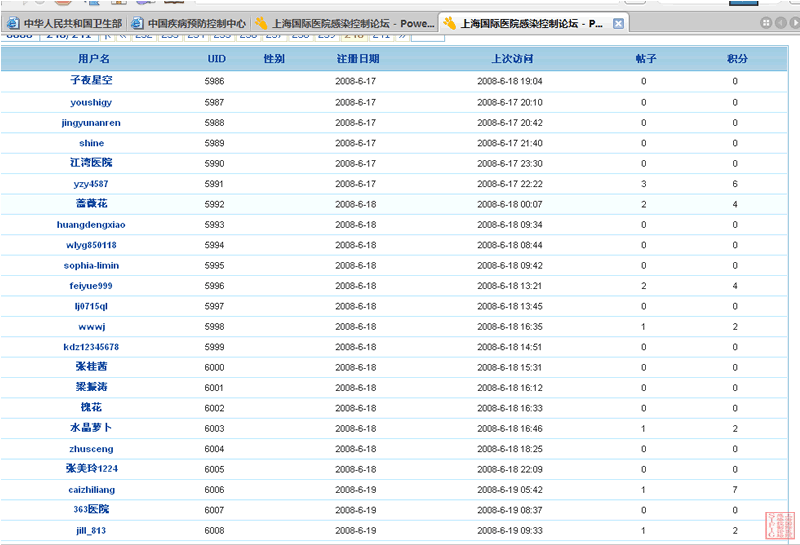Screen dimensions: 800x545
Task: Open user profile kdz12345678
Action: [91, 347]
